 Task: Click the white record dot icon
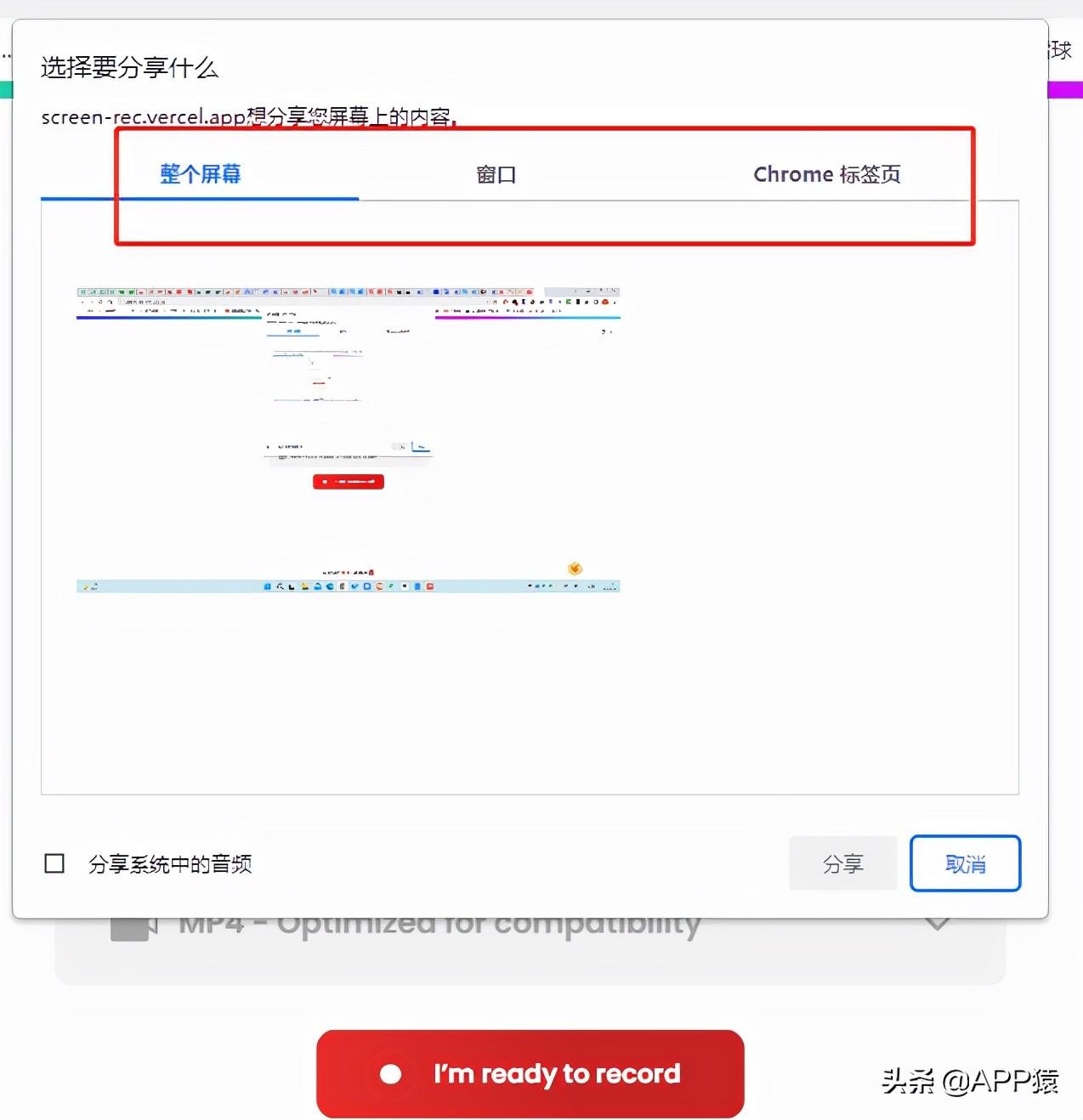(x=391, y=1074)
